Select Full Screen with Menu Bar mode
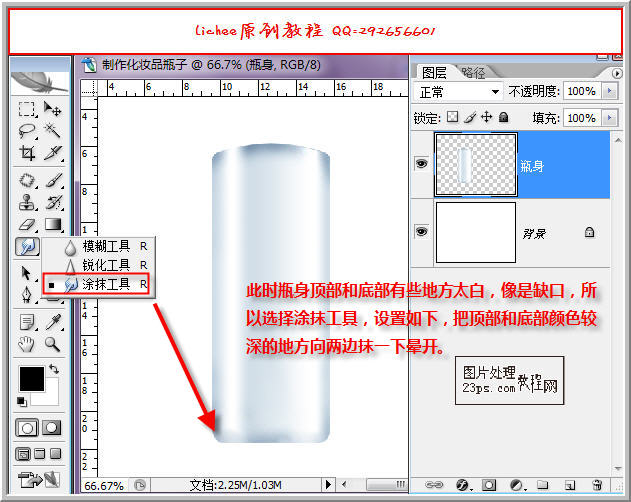Viewport: 631px width, 502px height. (39, 454)
